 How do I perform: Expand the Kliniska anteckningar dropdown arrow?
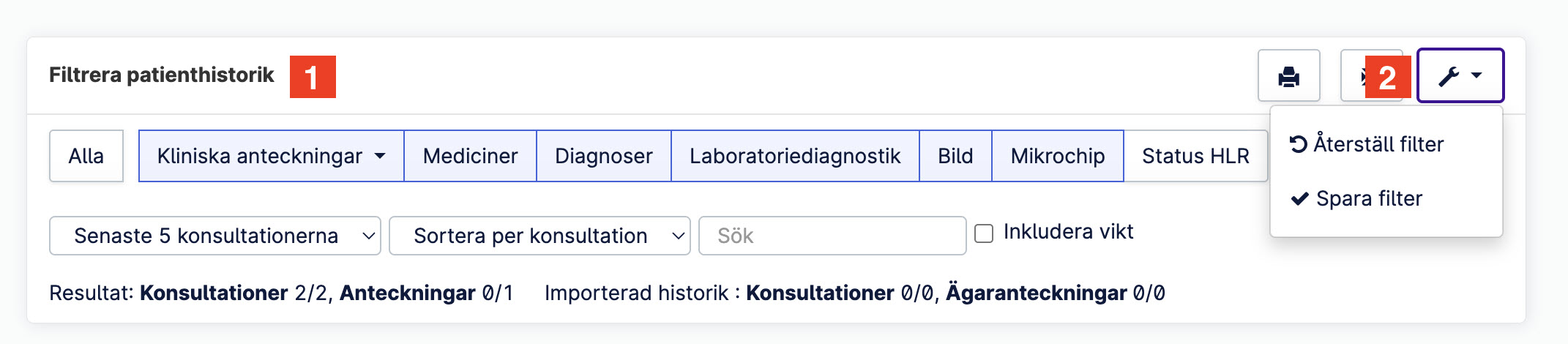coord(380,156)
